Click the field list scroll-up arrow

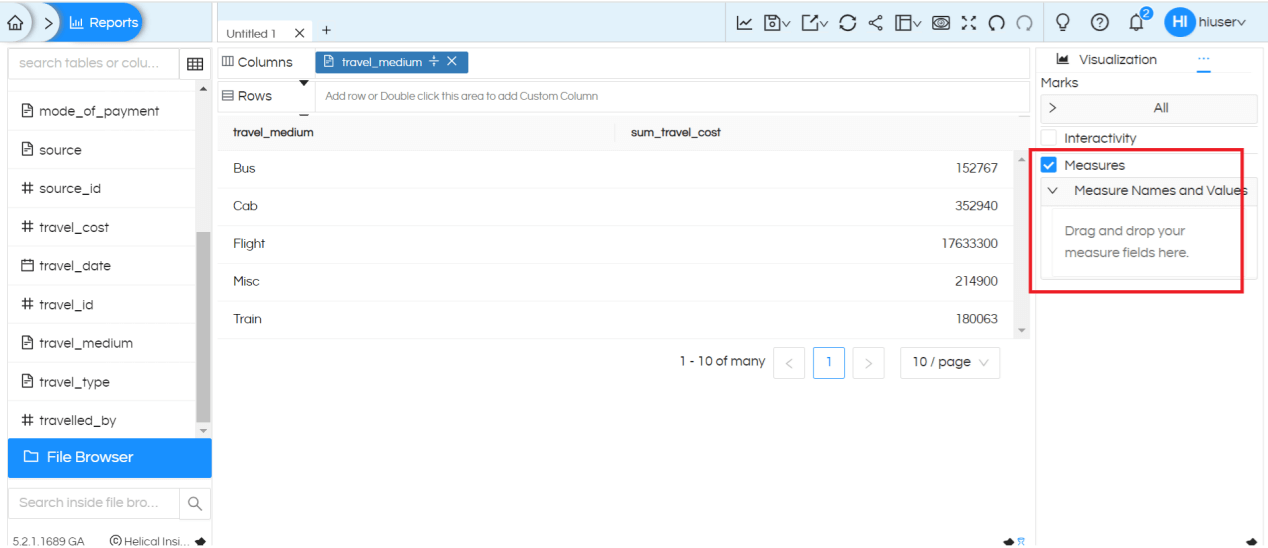[204, 89]
